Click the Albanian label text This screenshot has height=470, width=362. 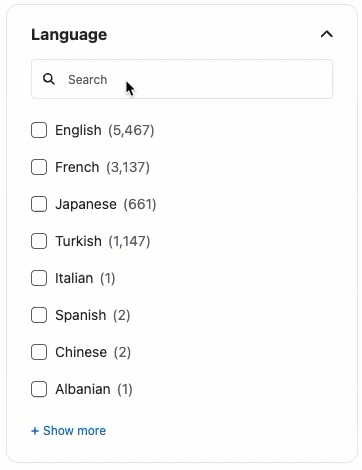[x=83, y=389]
